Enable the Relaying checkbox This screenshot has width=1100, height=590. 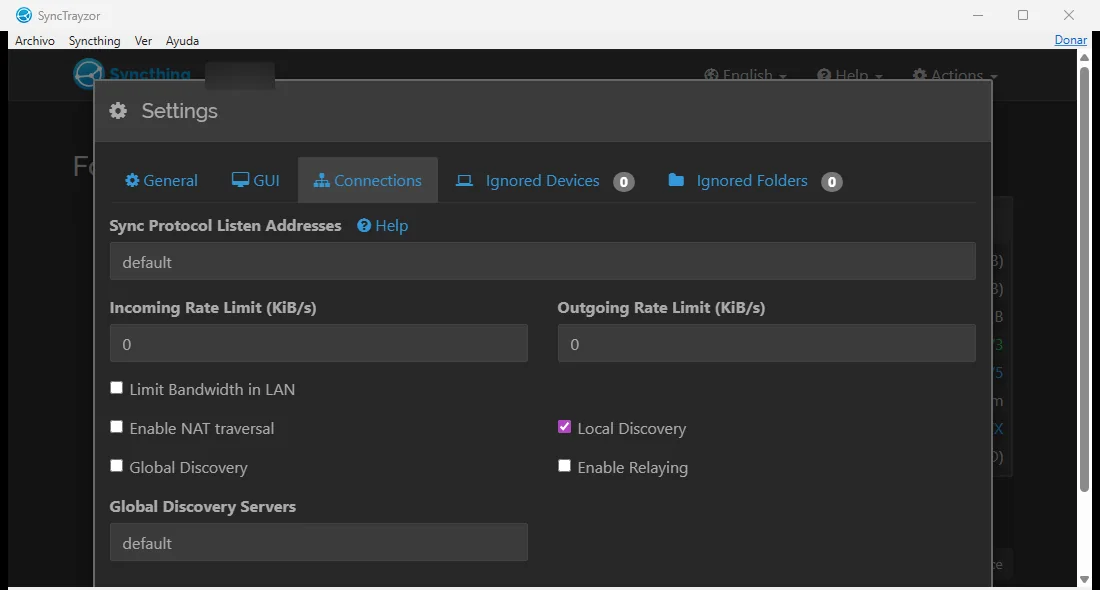pyautogui.click(x=564, y=466)
